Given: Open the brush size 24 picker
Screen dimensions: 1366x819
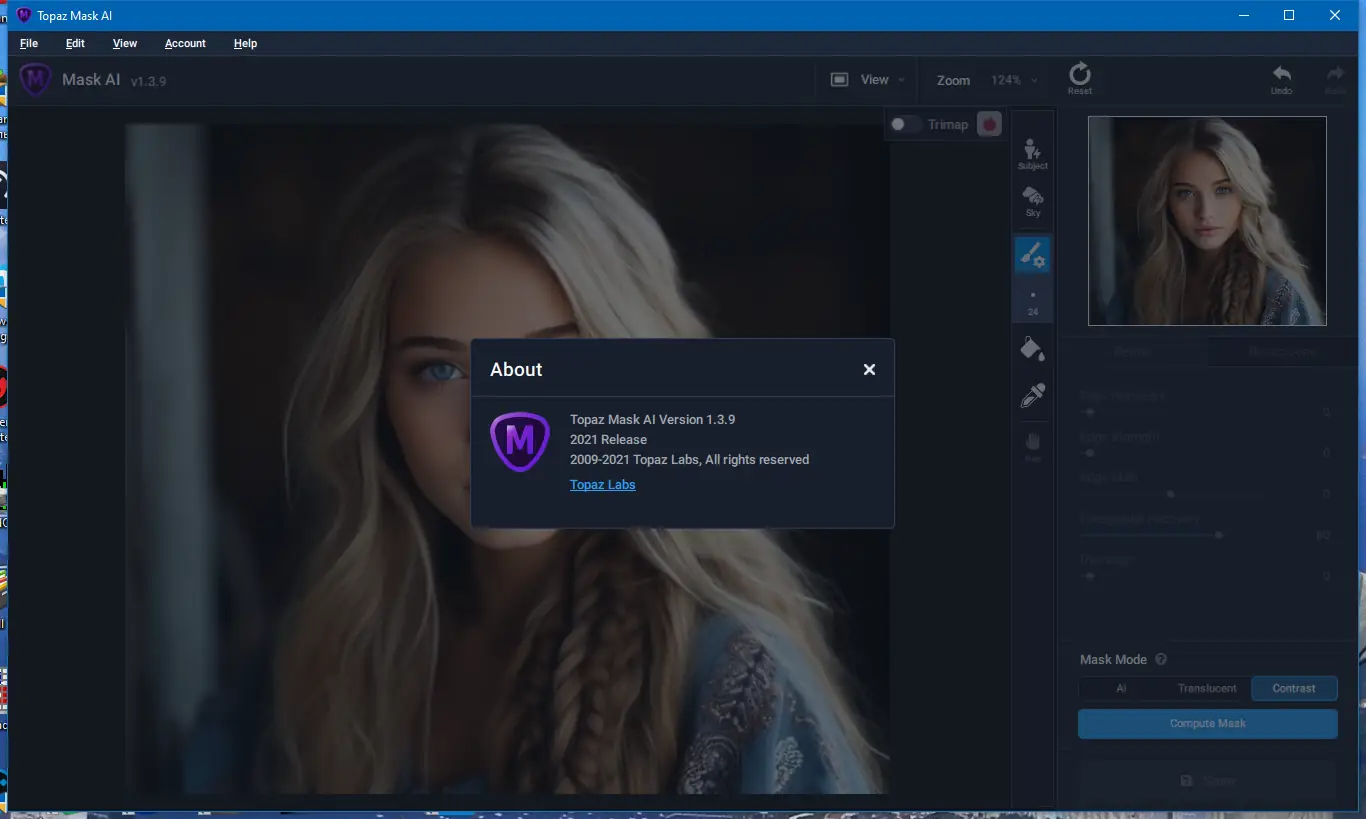Looking at the screenshot, I should click(1033, 301).
